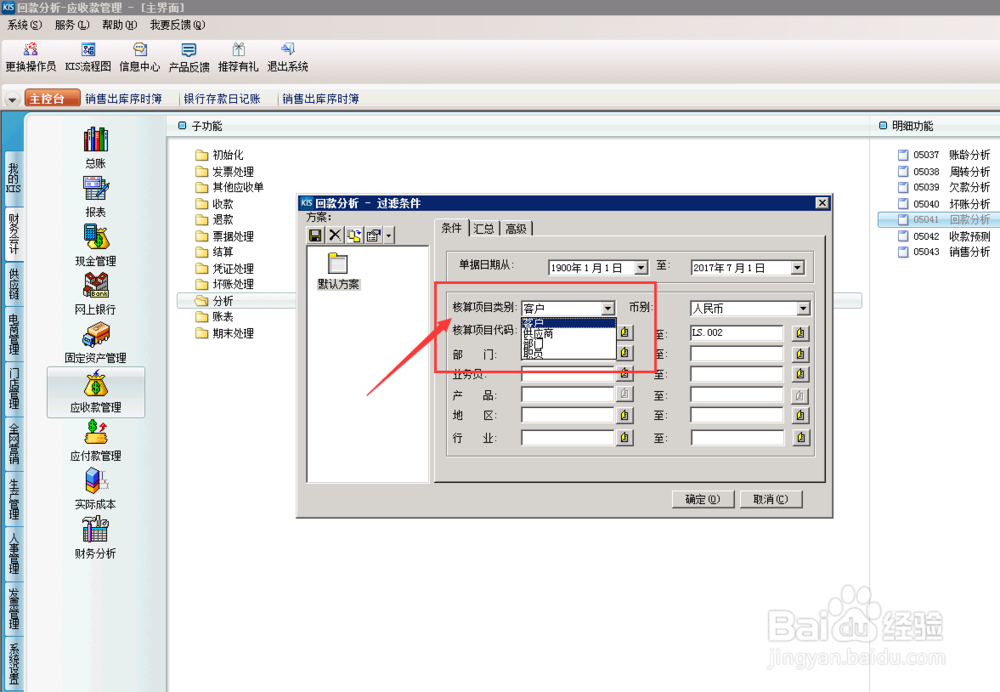Click 确定 button
The width and height of the screenshot is (1000, 692).
[x=703, y=499]
